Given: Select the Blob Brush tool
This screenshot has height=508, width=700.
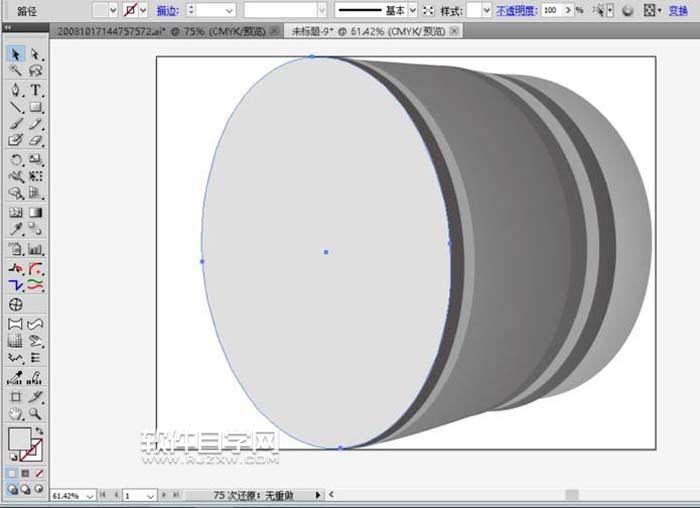Looking at the screenshot, I should 16,140.
